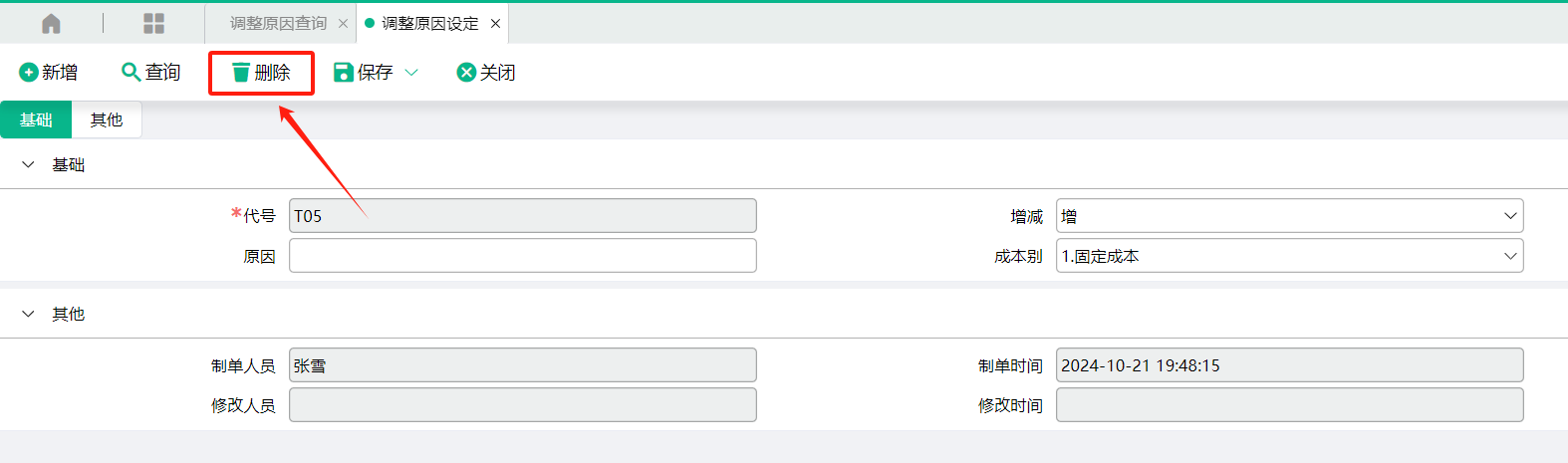The height and width of the screenshot is (463, 1568).
Task: Open the 成本别 dropdown
Action: pyautogui.click(x=1289, y=256)
